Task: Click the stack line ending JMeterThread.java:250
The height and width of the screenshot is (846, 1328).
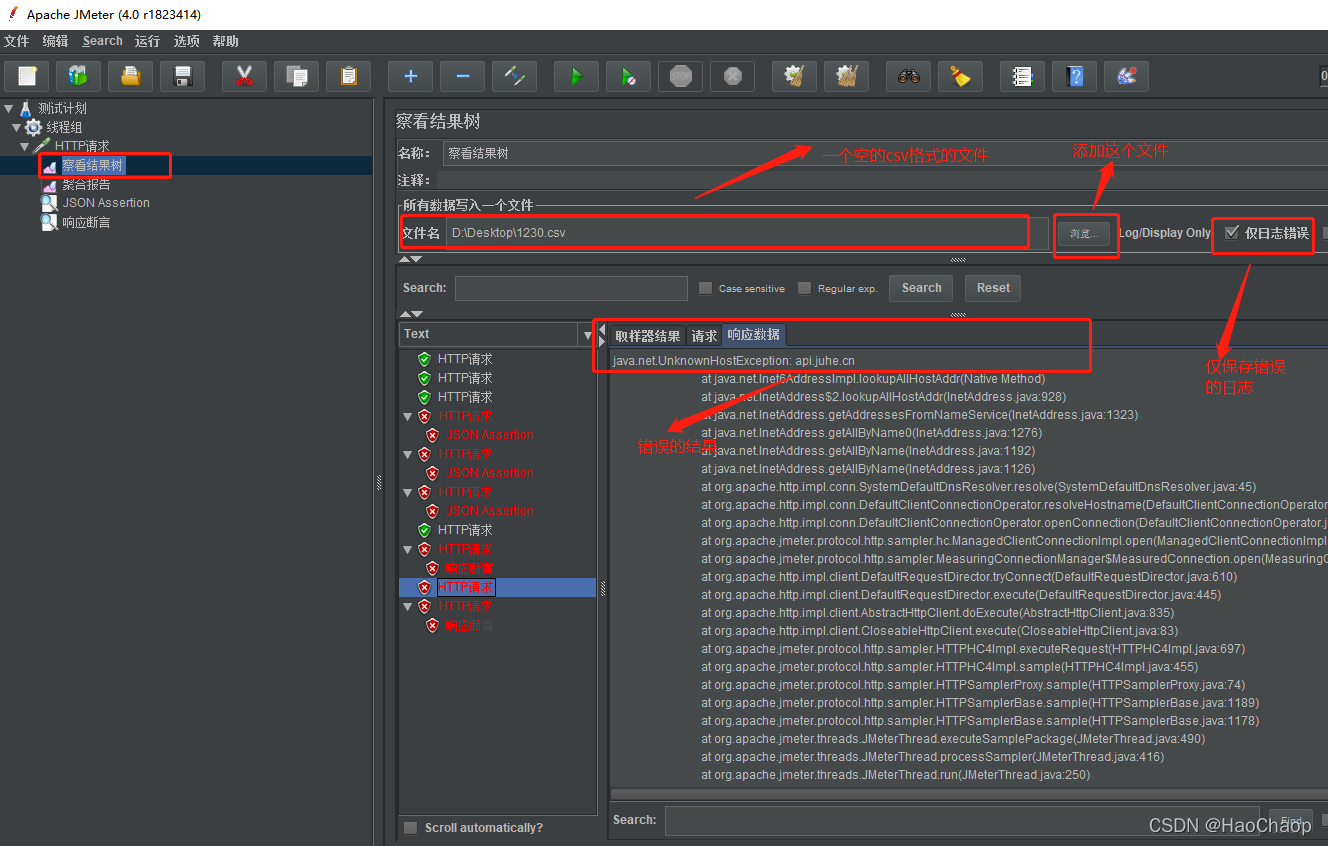Action: click(895, 775)
